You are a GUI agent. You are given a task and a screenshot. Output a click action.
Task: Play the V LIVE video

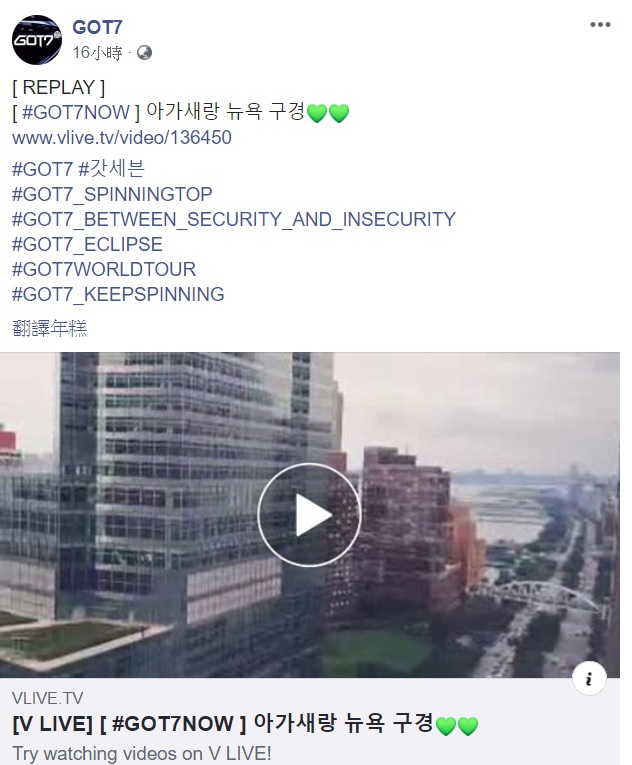pos(309,515)
